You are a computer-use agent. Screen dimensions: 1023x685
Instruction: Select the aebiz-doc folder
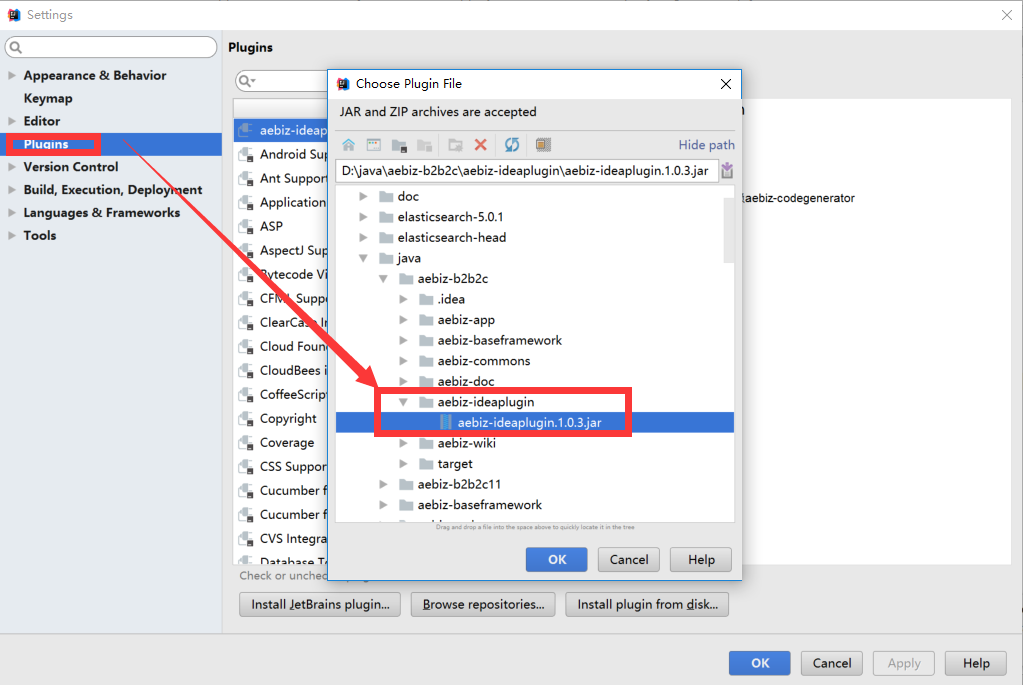pyautogui.click(x=466, y=382)
